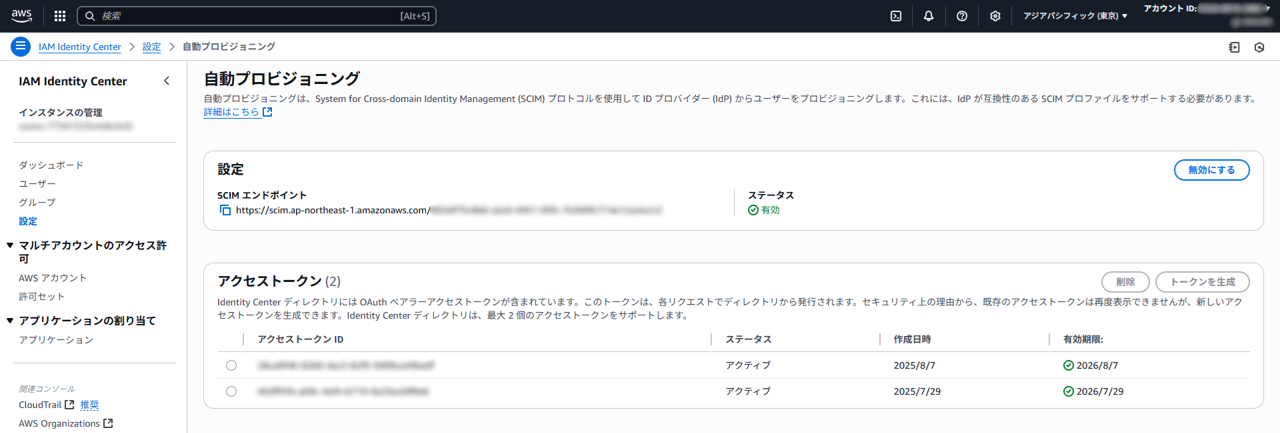The image size is (1280, 433).
Task: Toggle the hamburger navigation menu button
Action: pyautogui.click(x=20, y=47)
